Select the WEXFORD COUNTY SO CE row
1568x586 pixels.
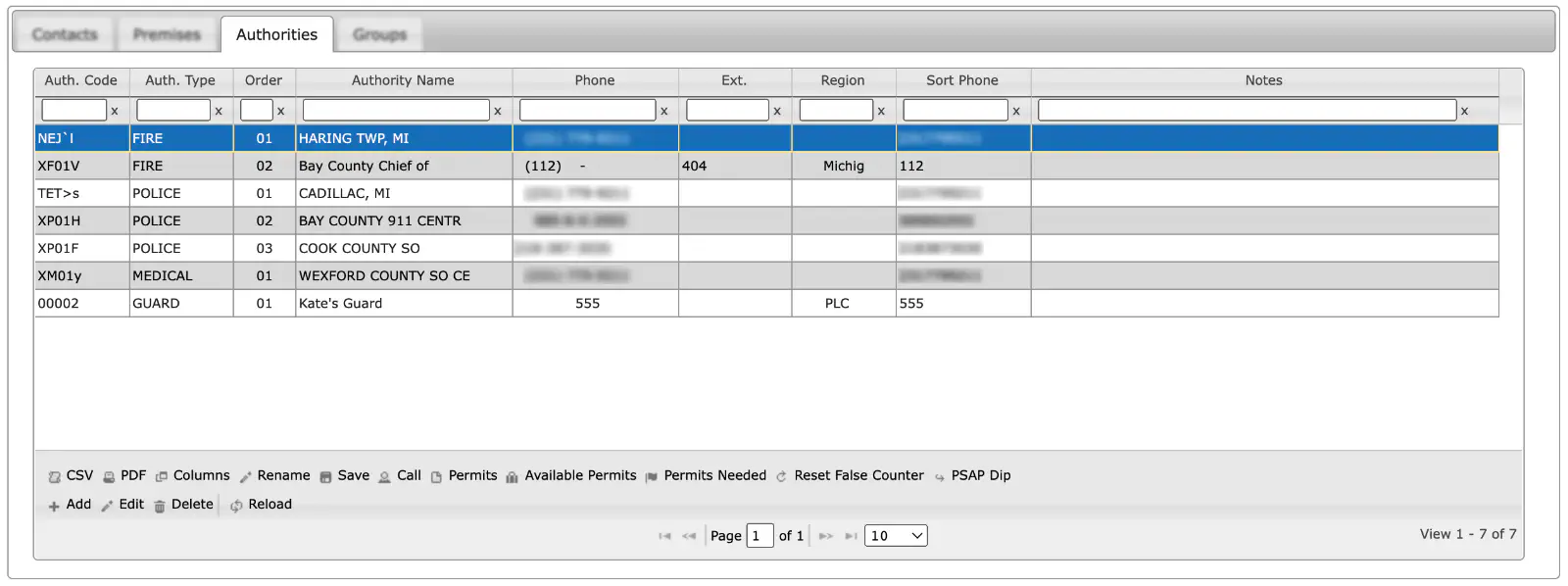pos(766,275)
